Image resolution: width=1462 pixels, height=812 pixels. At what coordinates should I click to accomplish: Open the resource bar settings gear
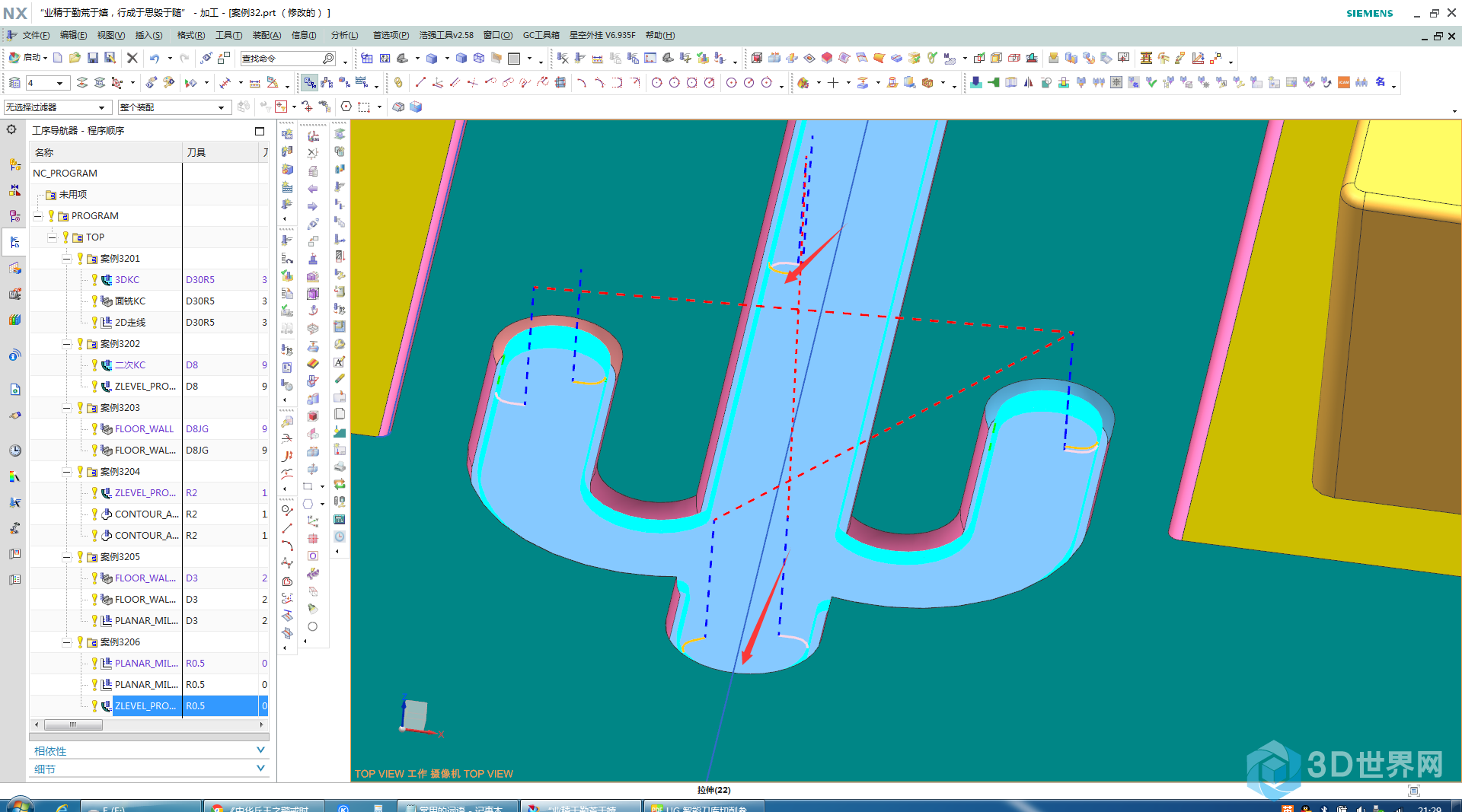11,129
